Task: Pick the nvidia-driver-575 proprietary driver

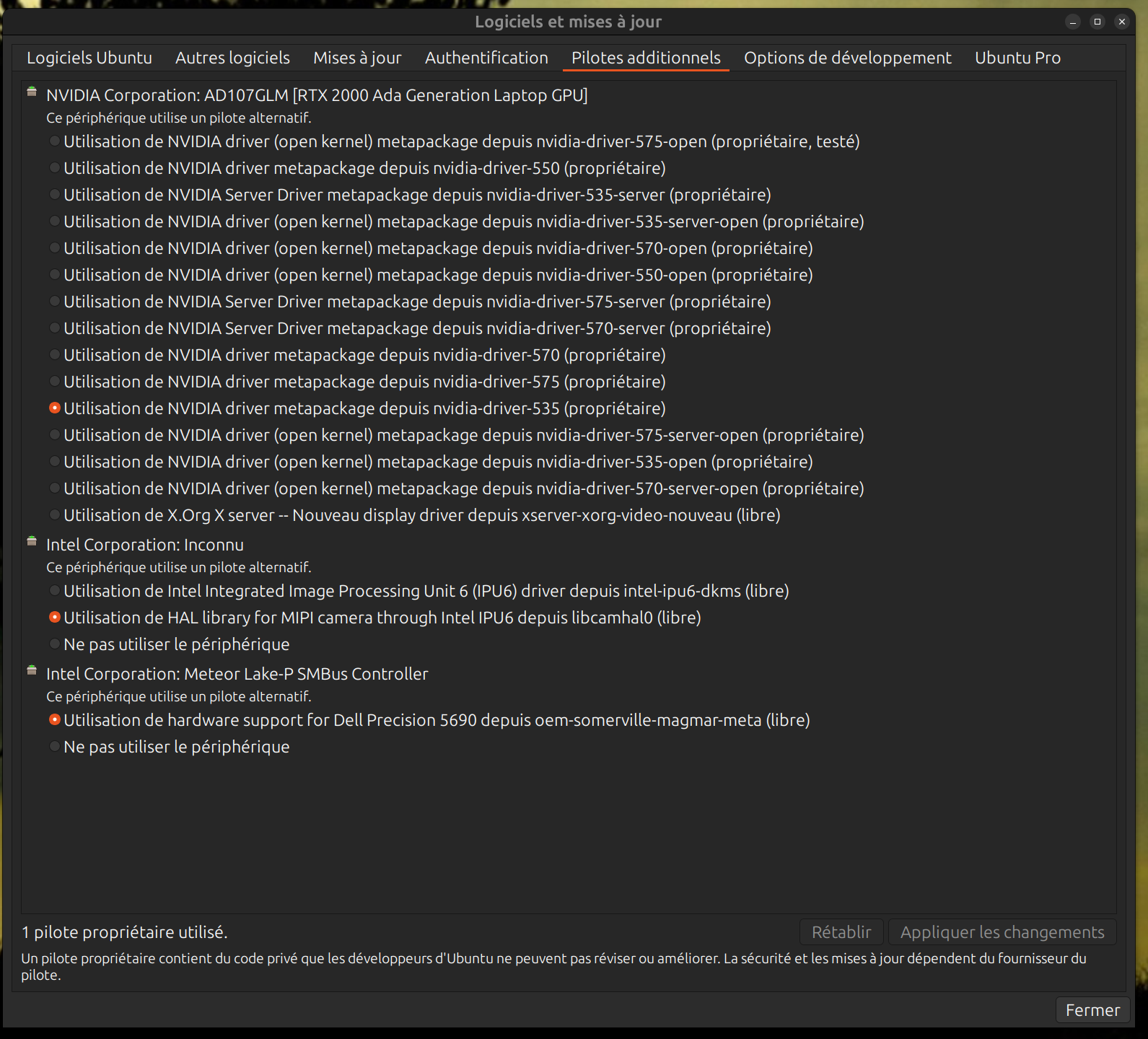Action: point(55,382)
